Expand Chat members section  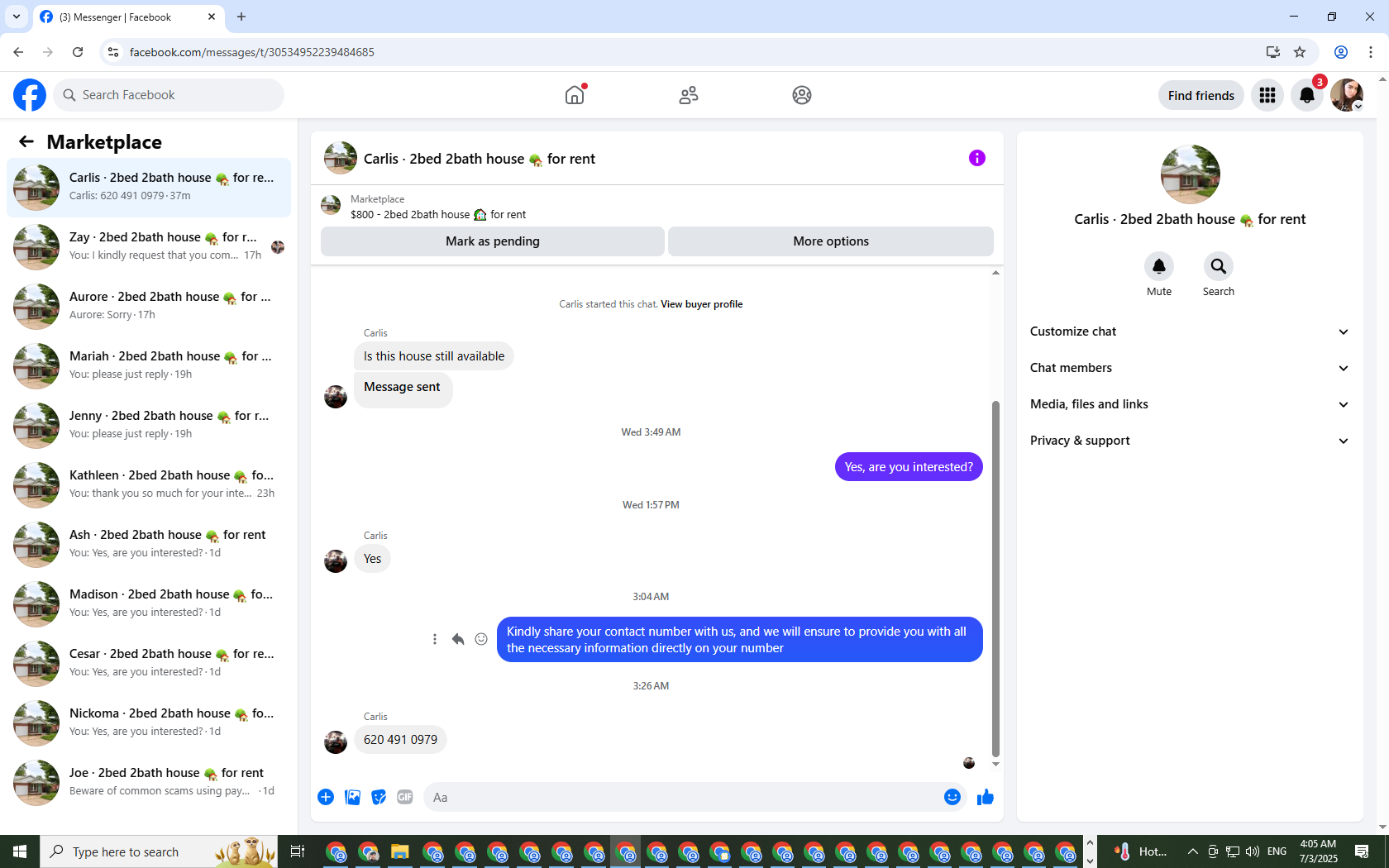point(1190,368)
